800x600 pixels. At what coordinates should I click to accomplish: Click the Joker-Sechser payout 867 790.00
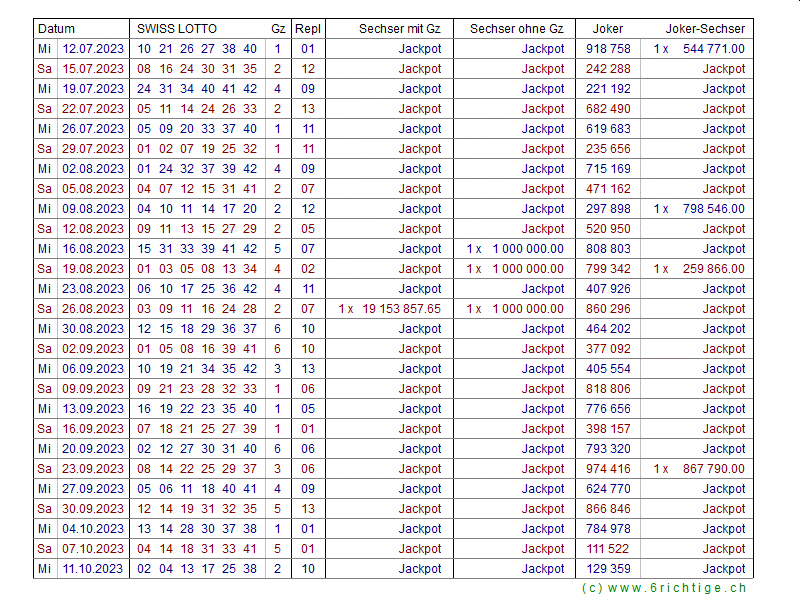pos(713,469)
